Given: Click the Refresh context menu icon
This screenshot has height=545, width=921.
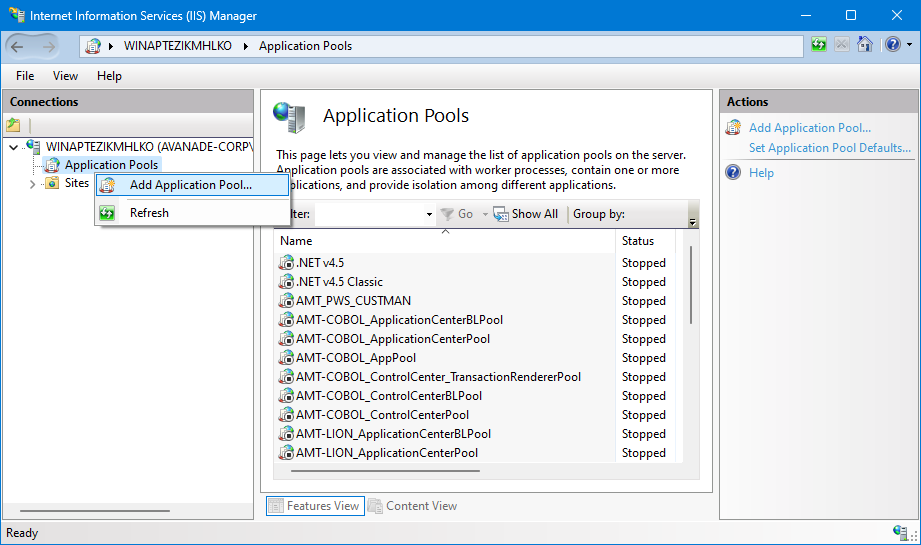Looking at the screenshot, I should coord(107,213).
